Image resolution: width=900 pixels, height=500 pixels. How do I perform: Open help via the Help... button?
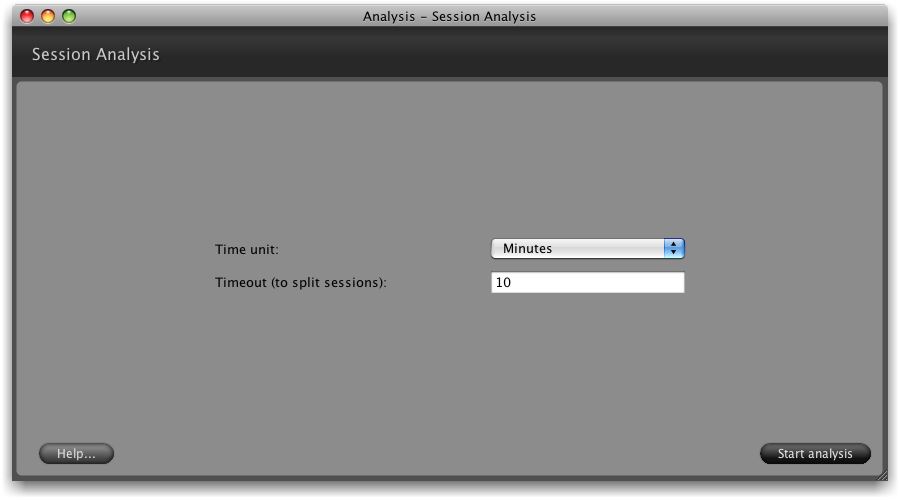point(76,454)
